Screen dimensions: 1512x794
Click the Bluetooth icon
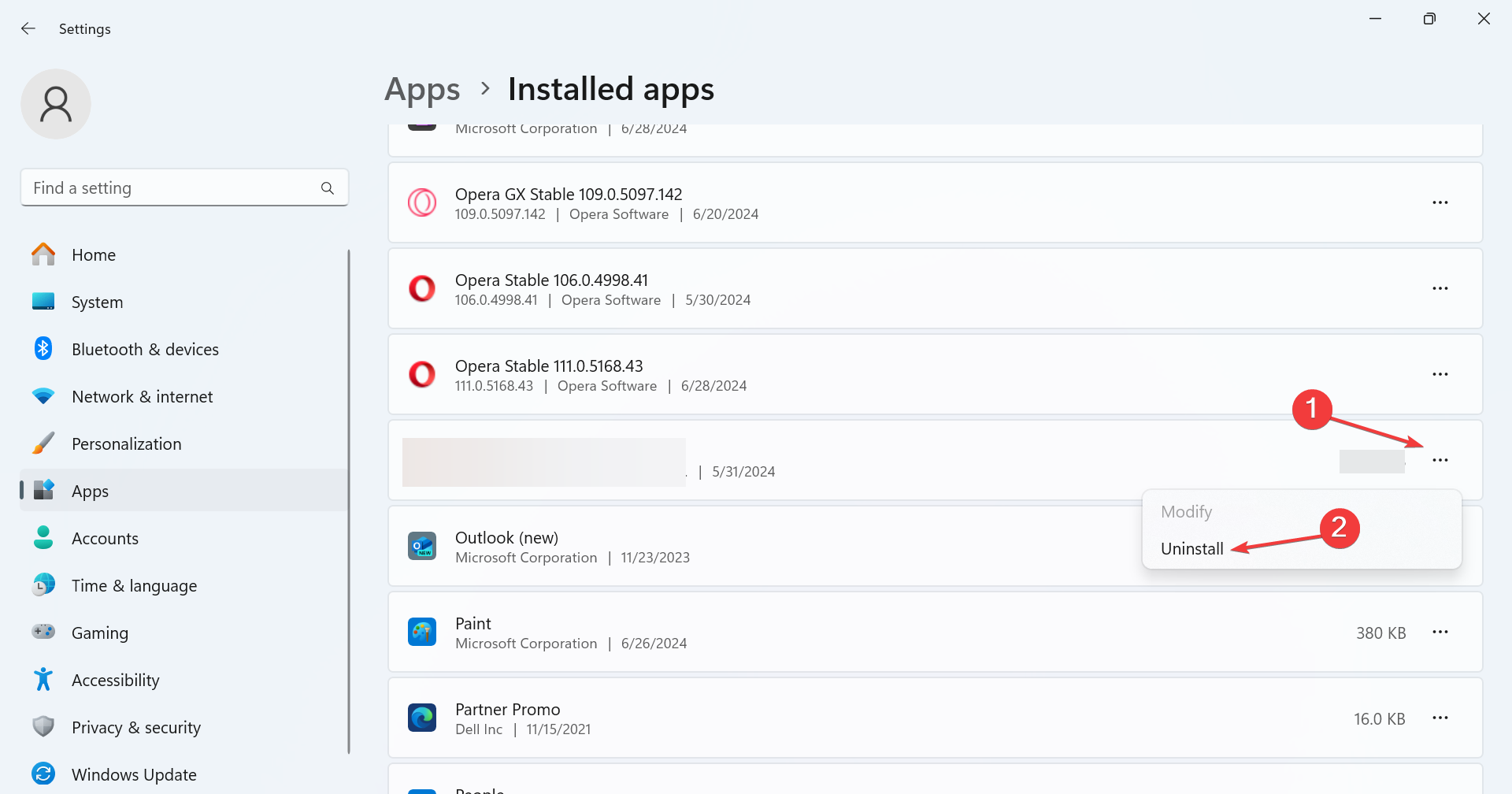(x=43, y=348)
